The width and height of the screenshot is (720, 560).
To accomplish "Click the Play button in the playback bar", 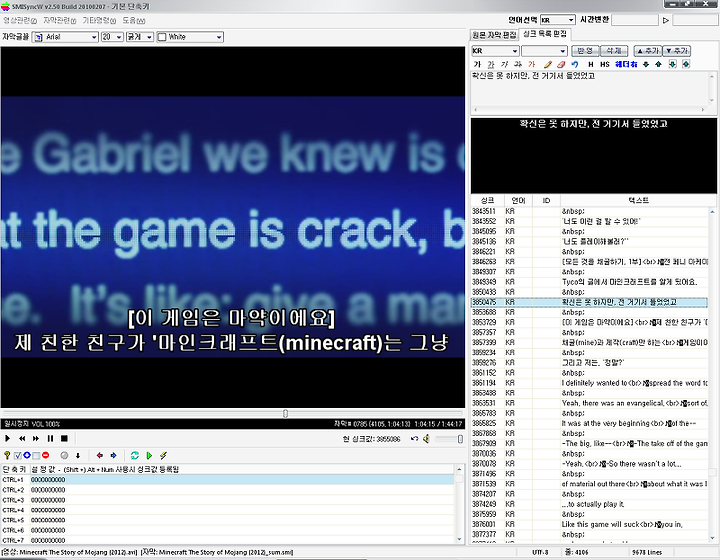I will (7, 438).
